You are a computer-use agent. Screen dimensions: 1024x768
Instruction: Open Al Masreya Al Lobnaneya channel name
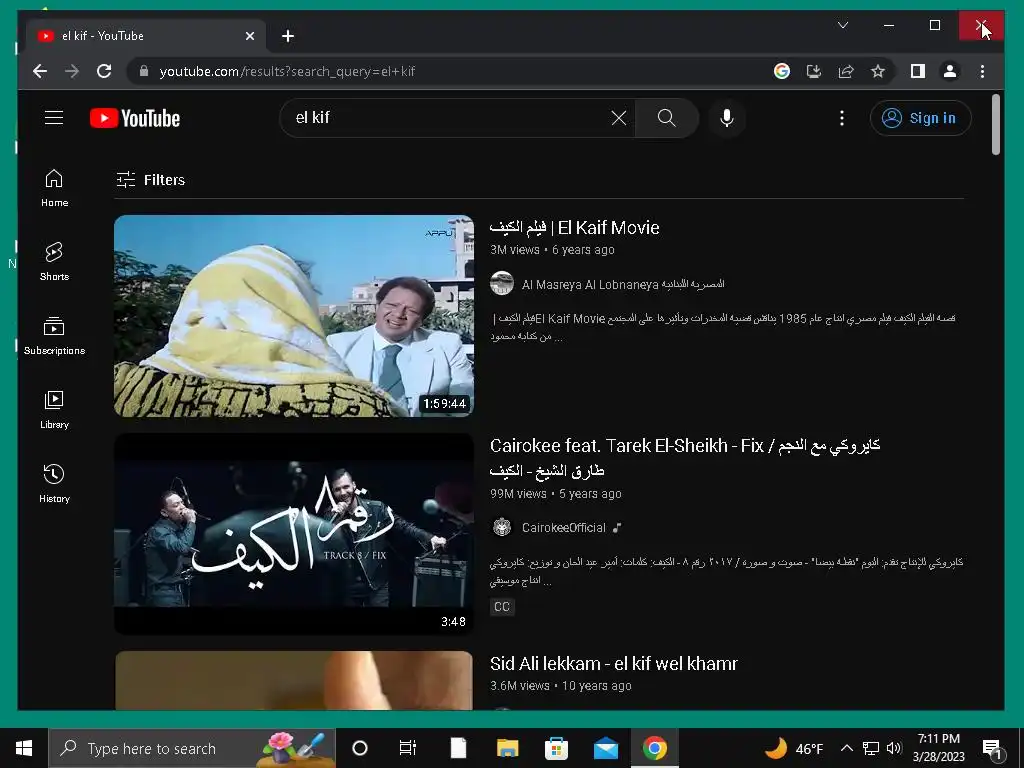pos(623,284)
